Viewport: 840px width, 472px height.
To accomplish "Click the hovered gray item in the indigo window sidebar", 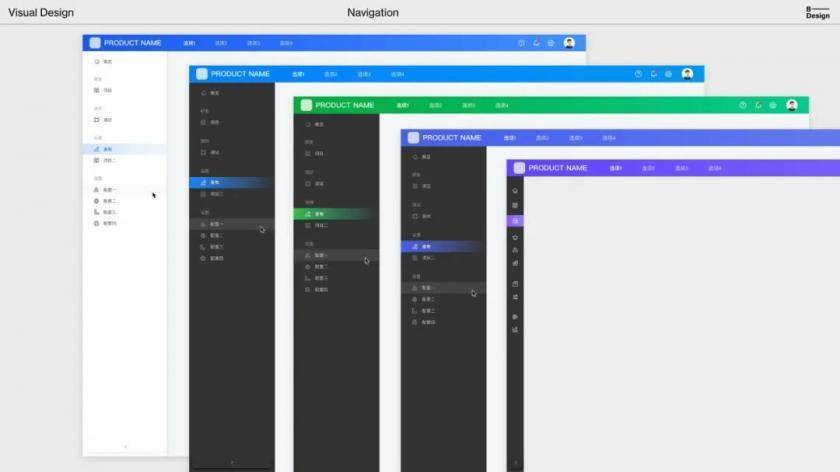I will (x=444, y=288).
